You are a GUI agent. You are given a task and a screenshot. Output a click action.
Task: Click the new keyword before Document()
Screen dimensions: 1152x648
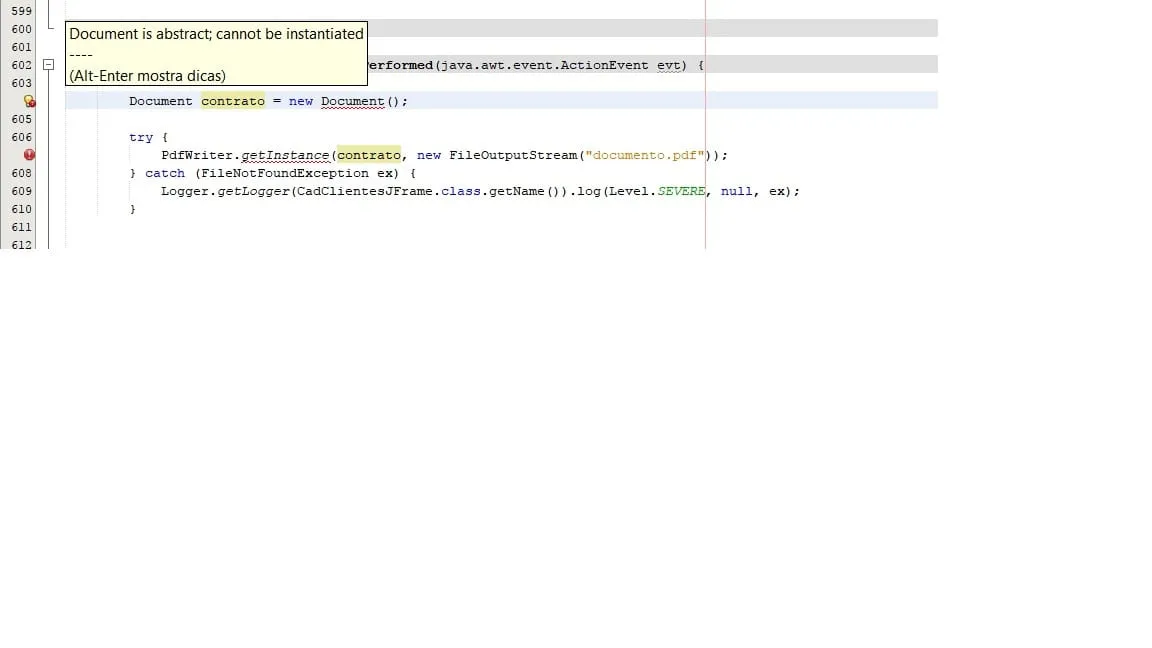pos(300,101)
